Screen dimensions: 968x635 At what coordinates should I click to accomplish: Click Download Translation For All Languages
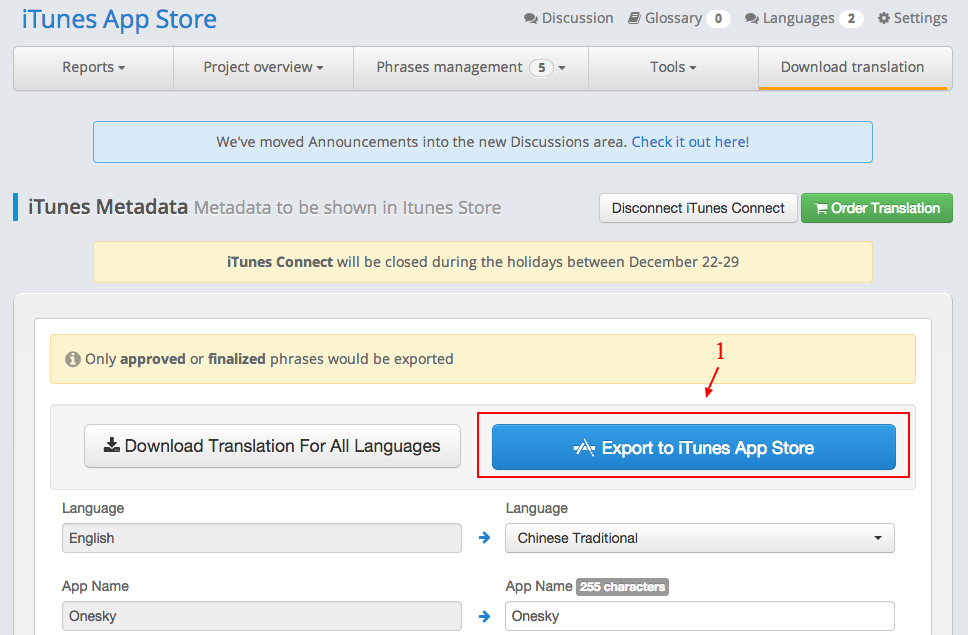[x=272, y=446]
